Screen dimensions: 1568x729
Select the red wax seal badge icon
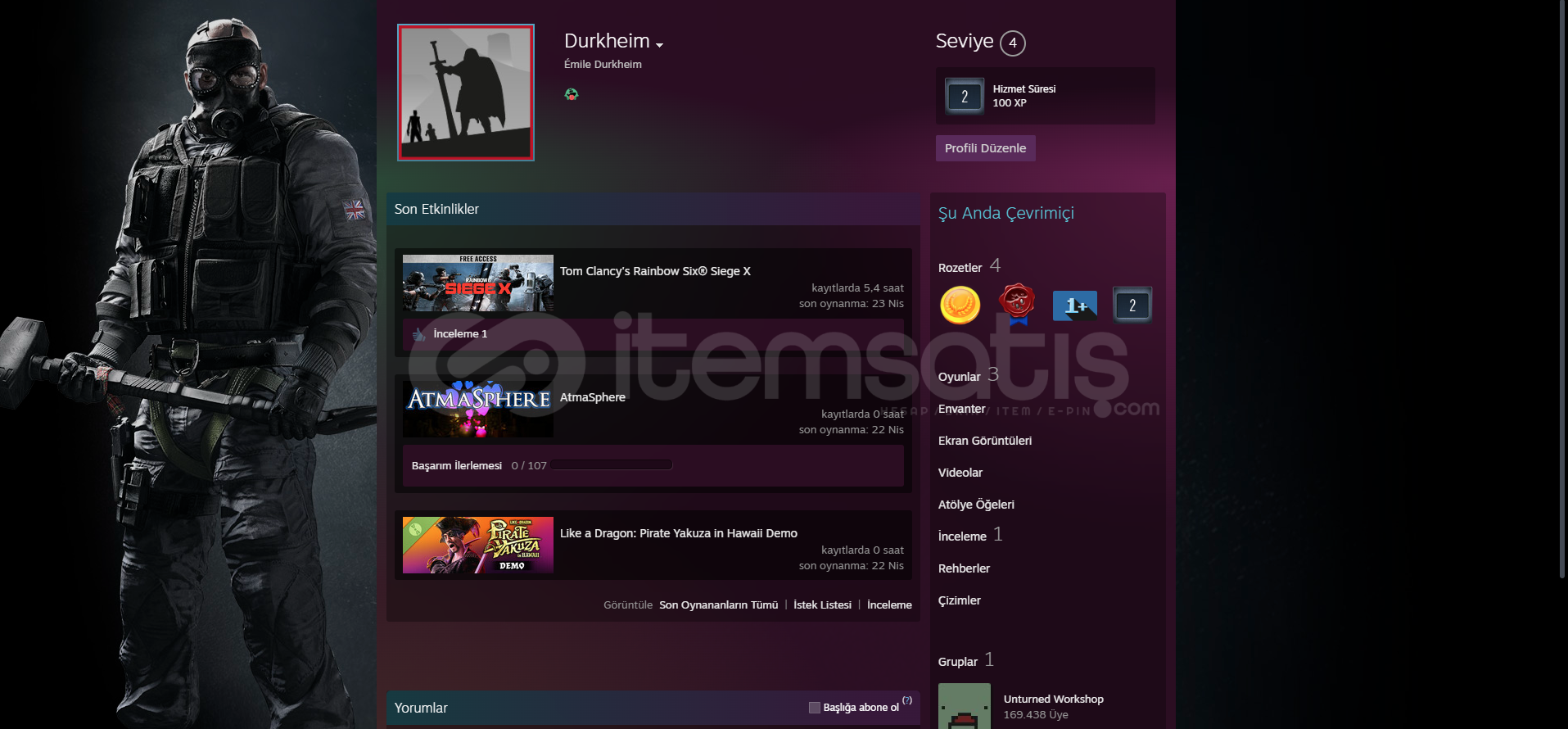tap(1017, 305)
